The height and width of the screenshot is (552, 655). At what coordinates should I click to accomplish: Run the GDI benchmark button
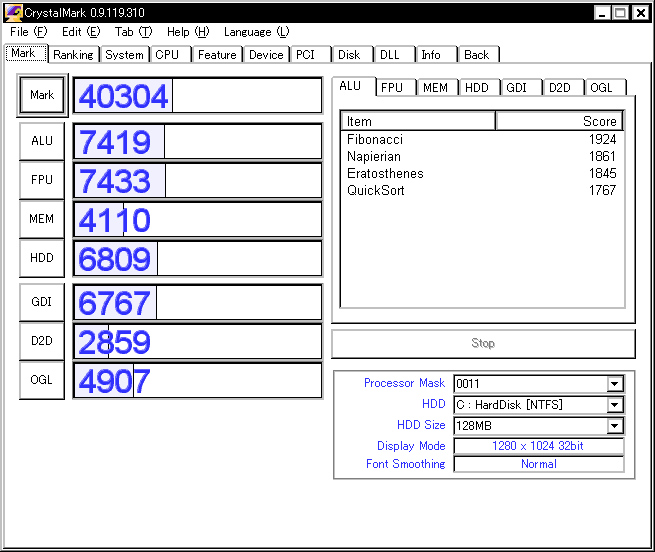tap(42, 302)
